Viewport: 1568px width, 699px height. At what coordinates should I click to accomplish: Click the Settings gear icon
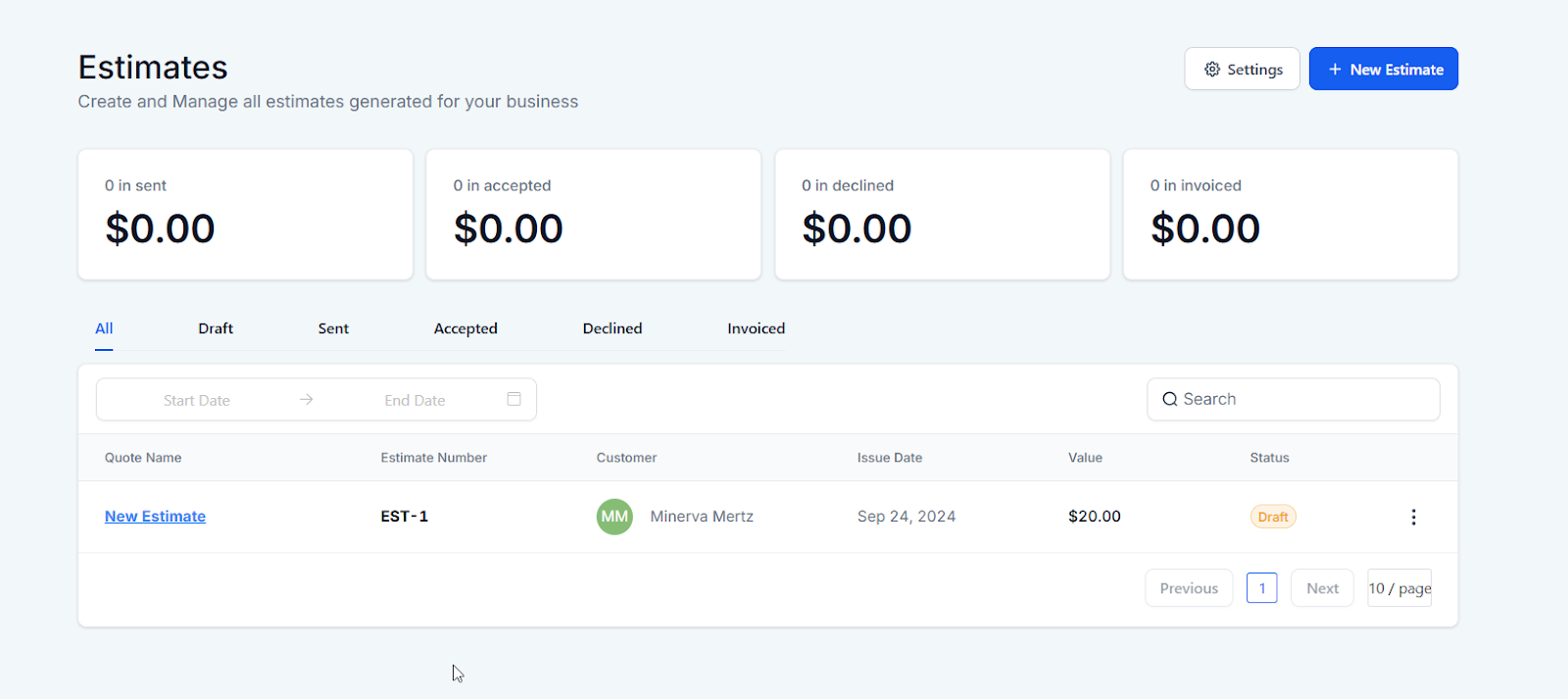[1212, 70]
